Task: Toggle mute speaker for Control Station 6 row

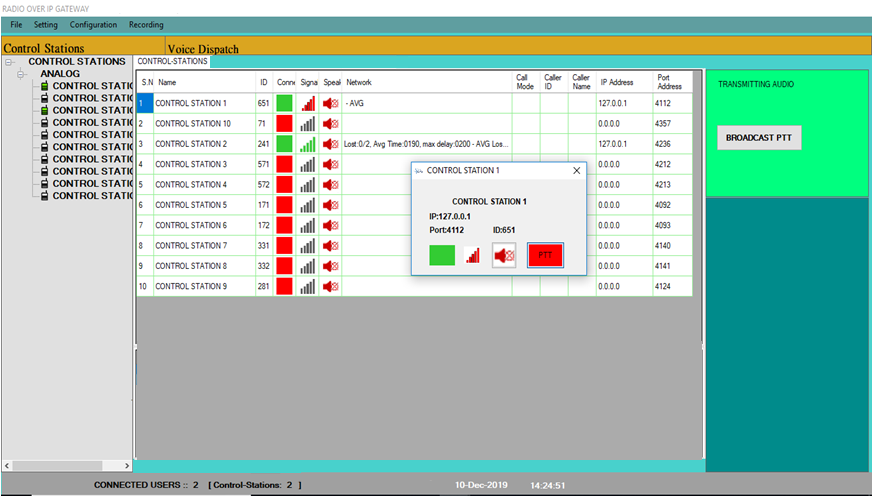Action: (331, 226)
